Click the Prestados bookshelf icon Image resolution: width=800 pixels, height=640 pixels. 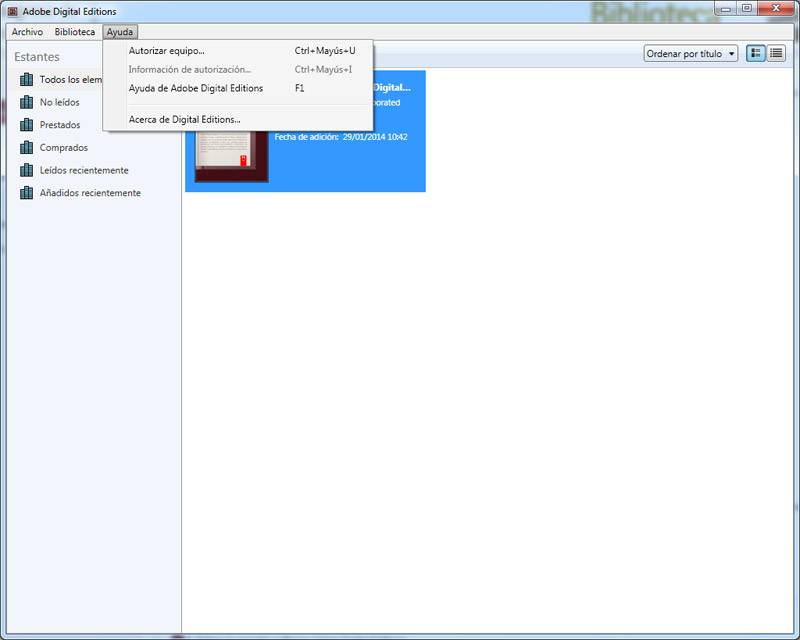(27, 125)
